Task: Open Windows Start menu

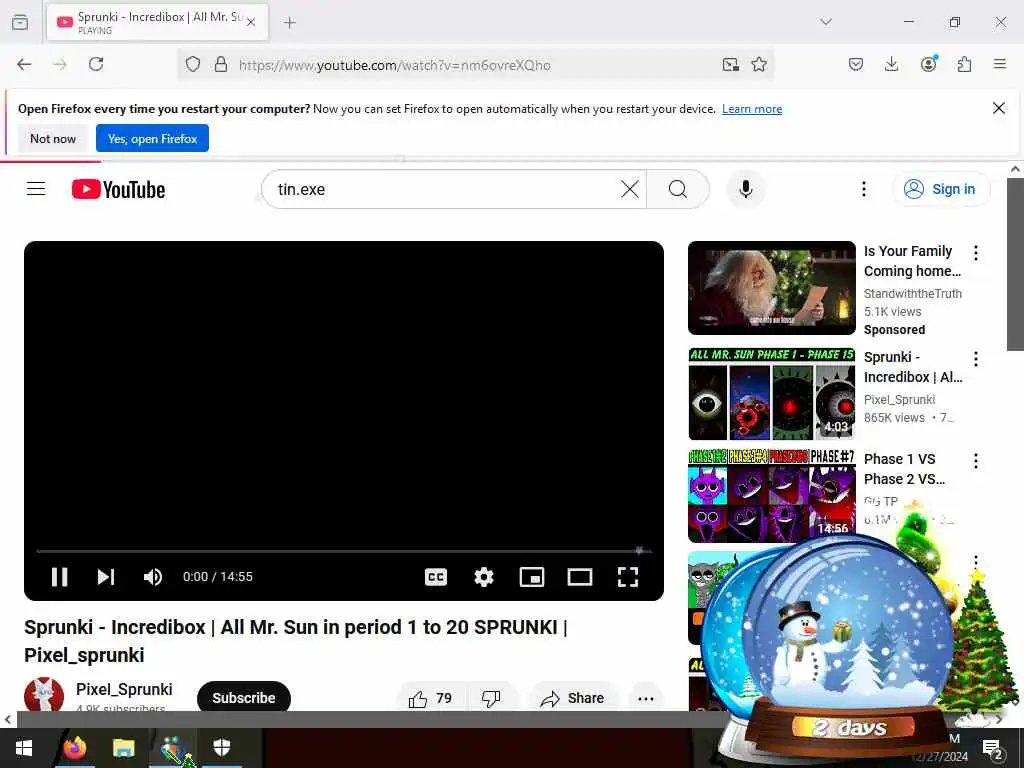Action: 24,748
